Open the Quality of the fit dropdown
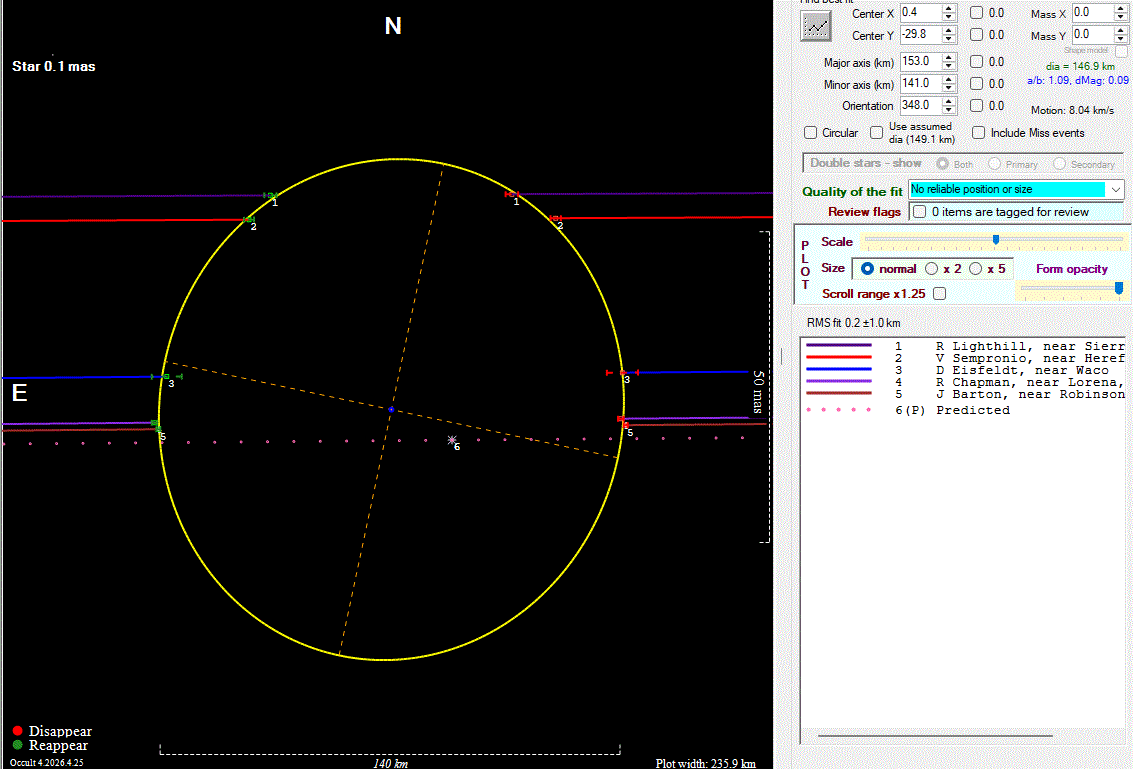 pos(1116,189)
